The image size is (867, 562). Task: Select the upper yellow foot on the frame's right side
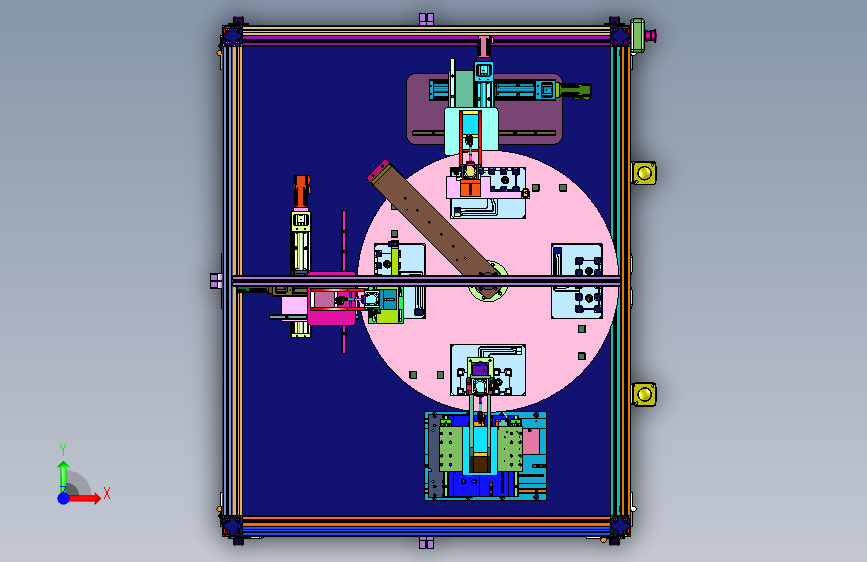pos(644,173)
